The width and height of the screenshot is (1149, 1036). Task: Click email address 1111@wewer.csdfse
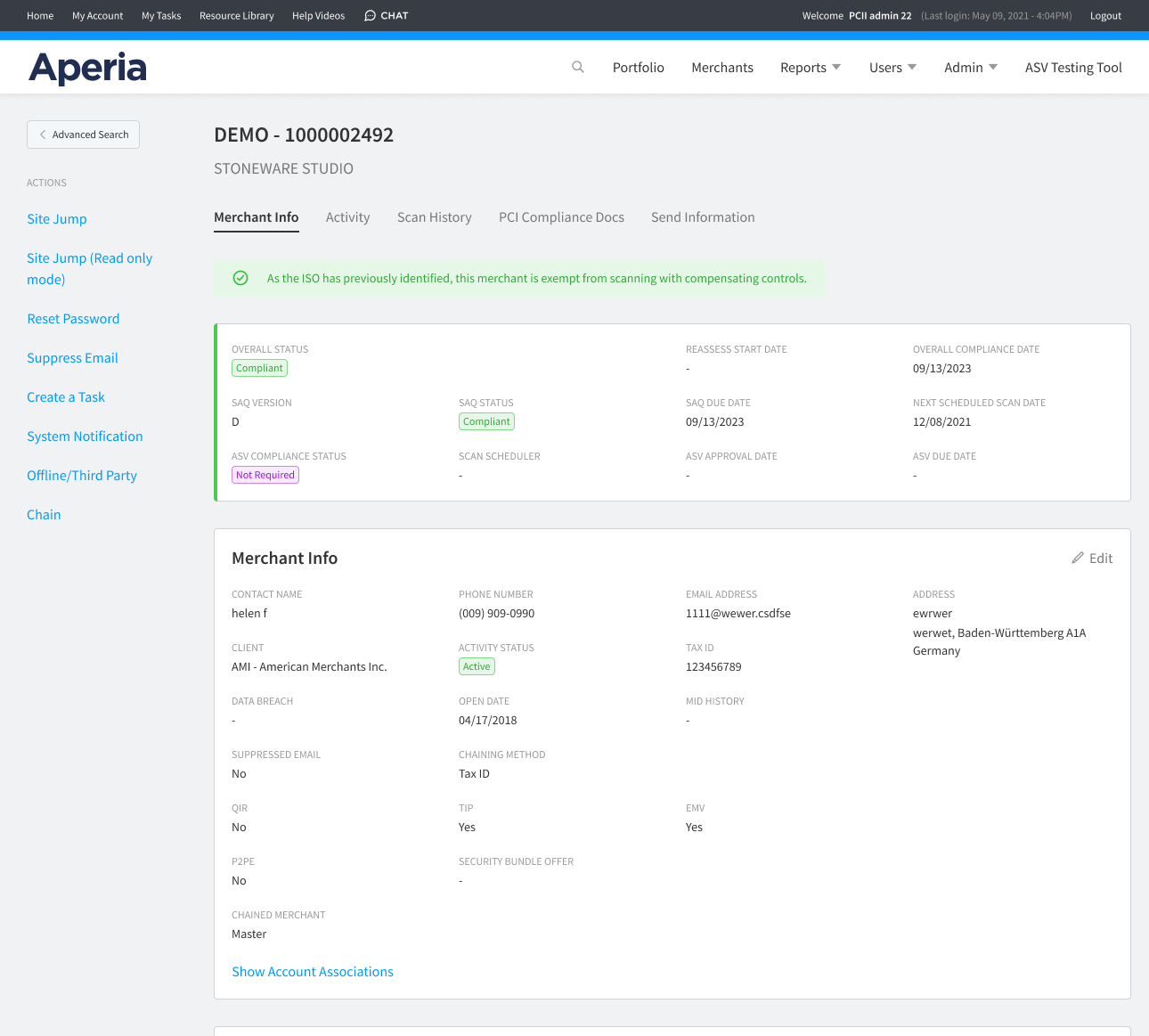[738, 614]
